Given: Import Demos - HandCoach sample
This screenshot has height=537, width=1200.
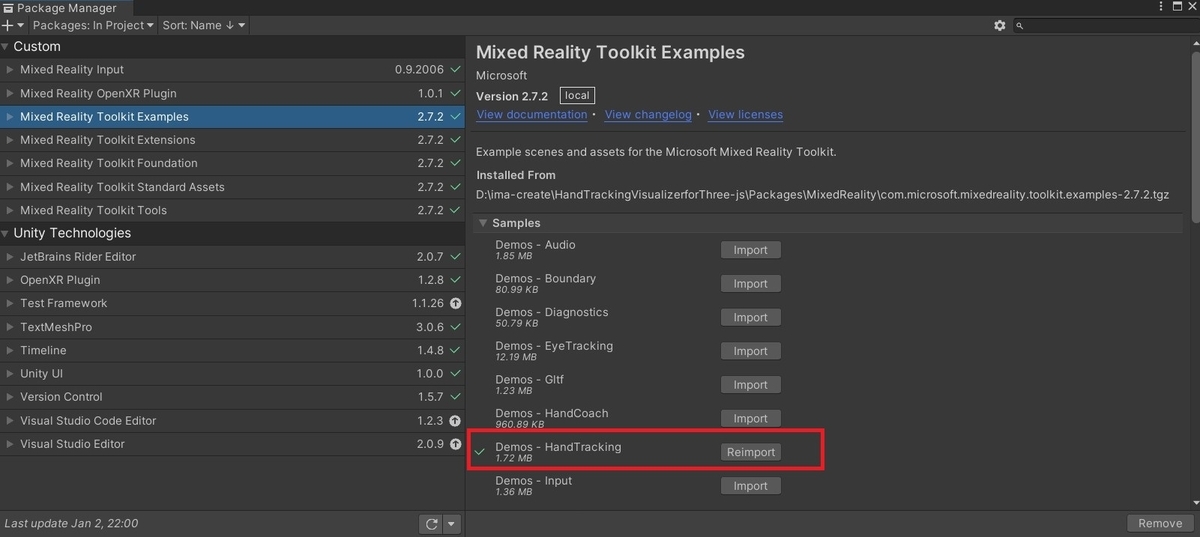Looking at the screenshot, I should tap(750, 419).
